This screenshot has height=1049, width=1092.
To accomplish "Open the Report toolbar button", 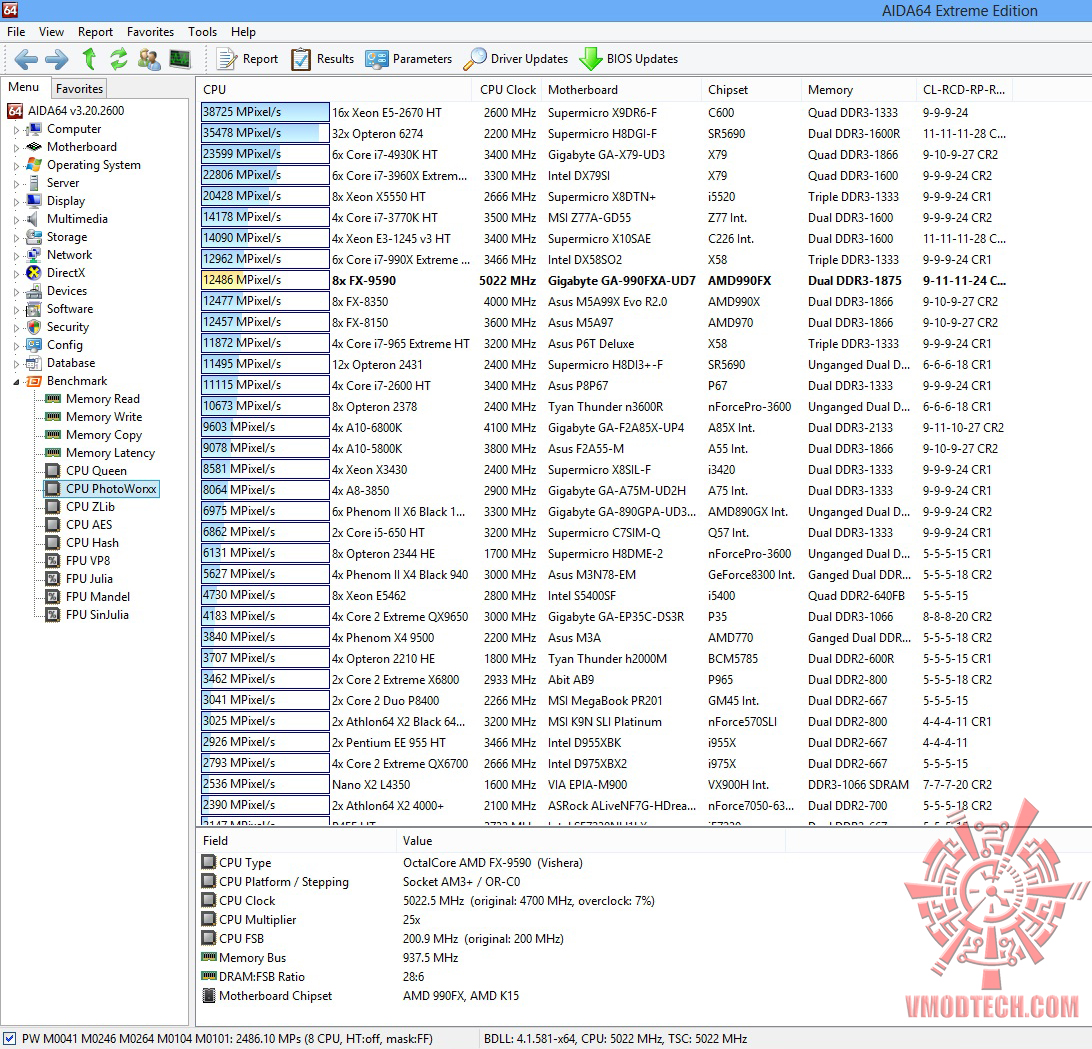I will point(247,59).
